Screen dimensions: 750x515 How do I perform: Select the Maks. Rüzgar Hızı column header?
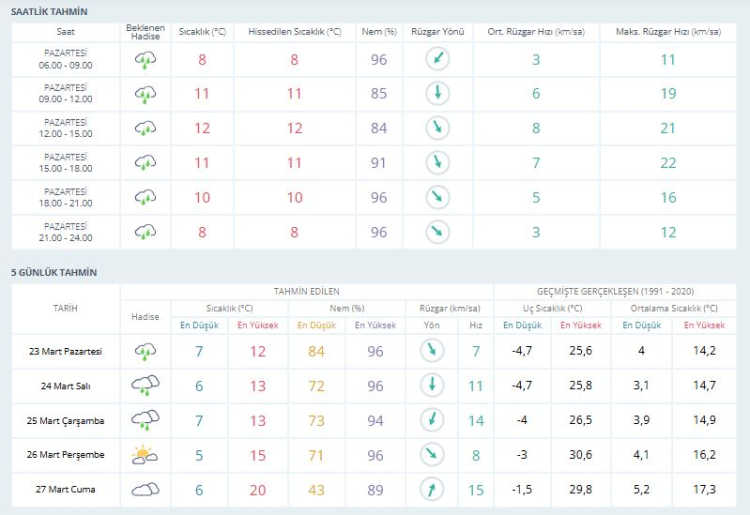[668, 32]
